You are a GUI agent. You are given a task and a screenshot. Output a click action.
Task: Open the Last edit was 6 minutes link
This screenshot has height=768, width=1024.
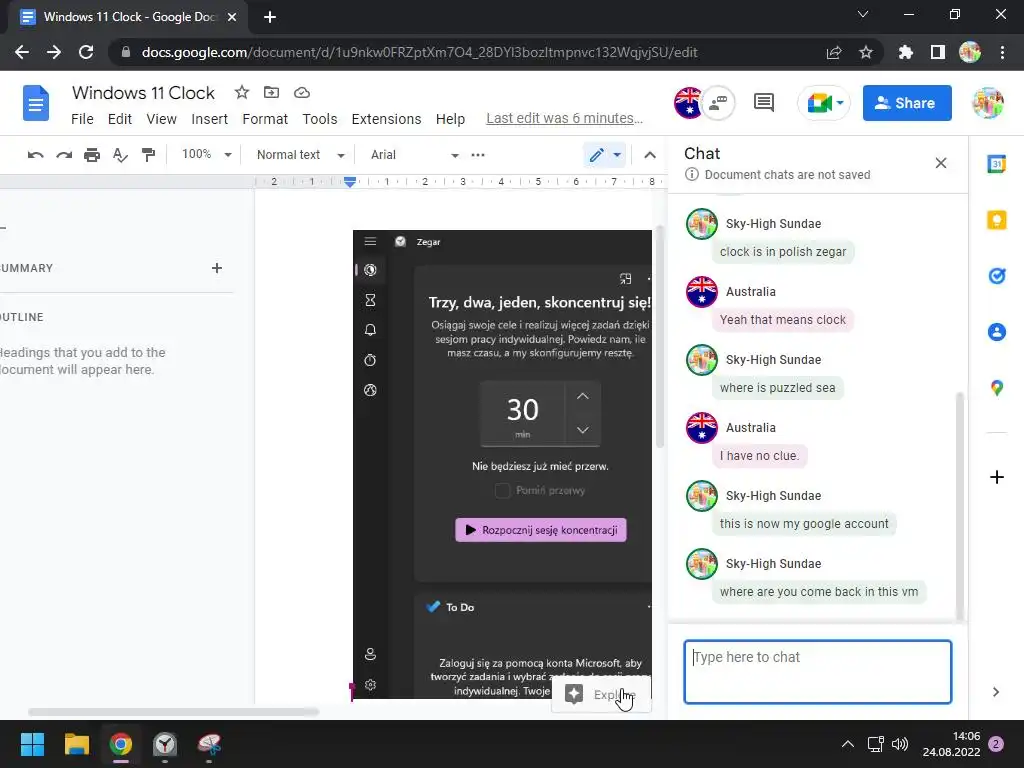(x=564, y=118)
